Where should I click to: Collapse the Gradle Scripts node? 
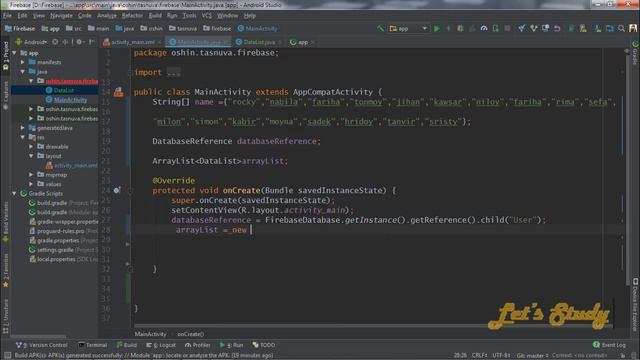15,193
